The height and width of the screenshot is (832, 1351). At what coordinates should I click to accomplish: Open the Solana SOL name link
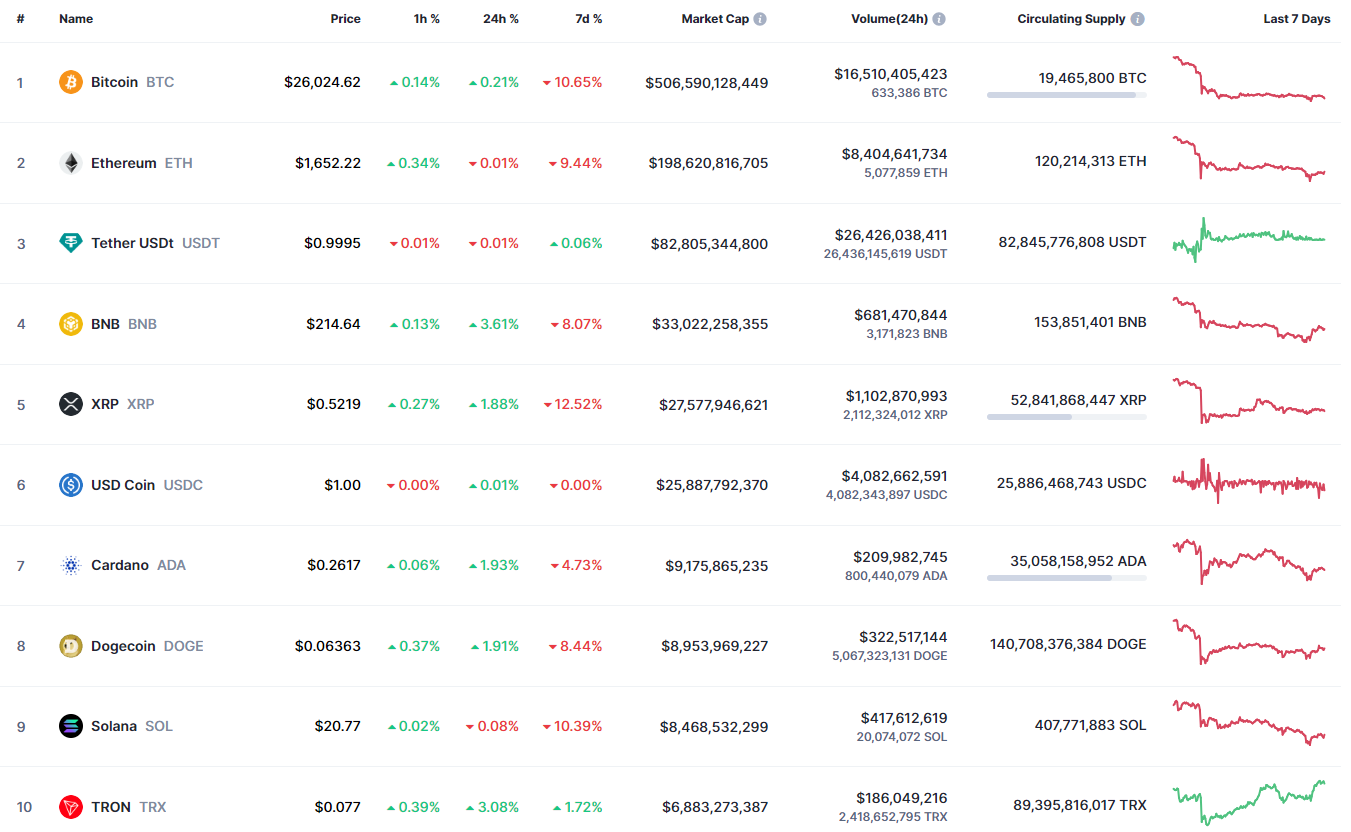[x=113, y=726]
